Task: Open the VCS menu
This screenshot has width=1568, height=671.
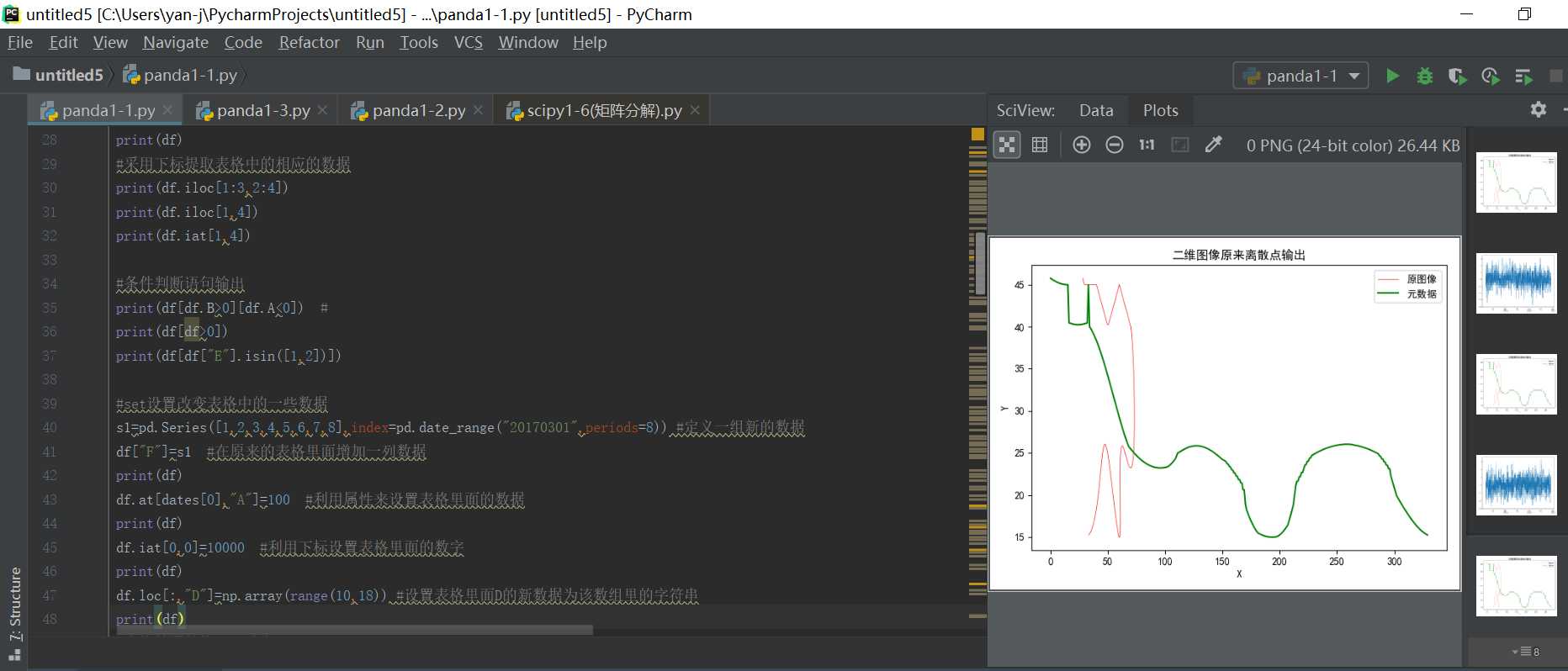Action: pos(469,42)
